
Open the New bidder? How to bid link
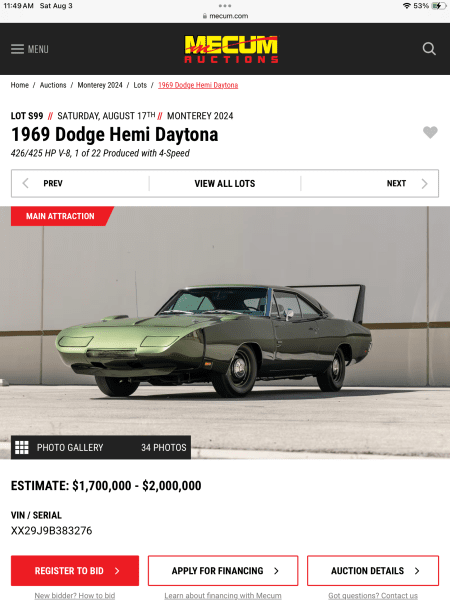click(x=75, y=595)
